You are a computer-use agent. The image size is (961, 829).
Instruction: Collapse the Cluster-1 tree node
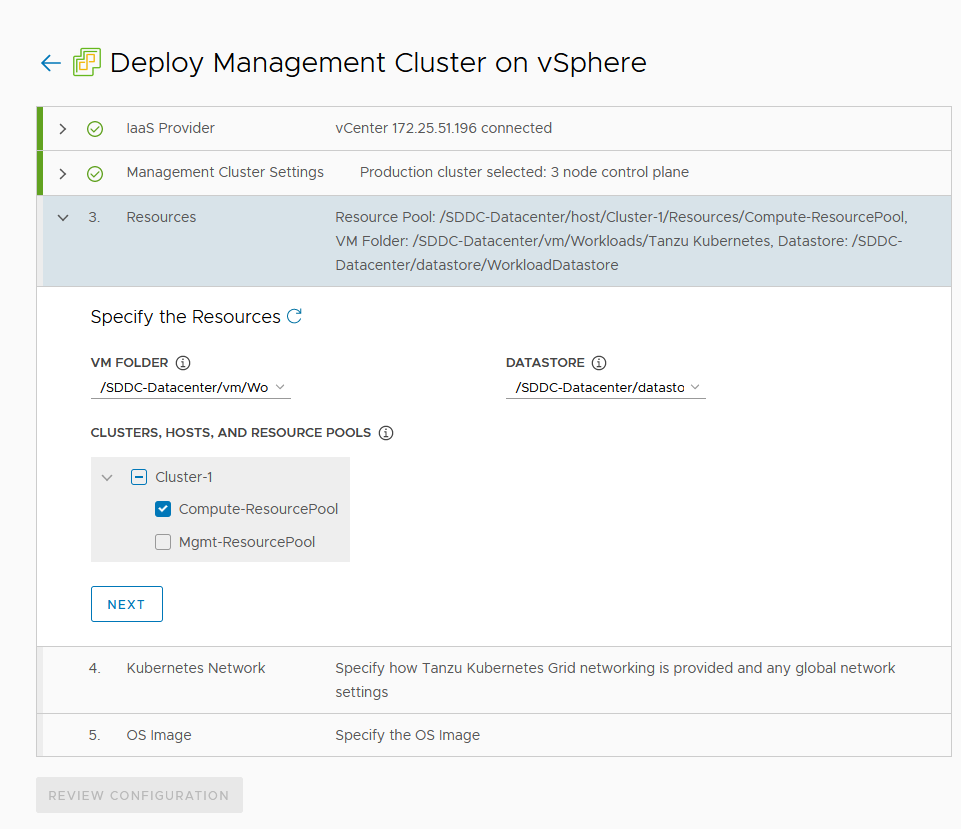[107, 477]
